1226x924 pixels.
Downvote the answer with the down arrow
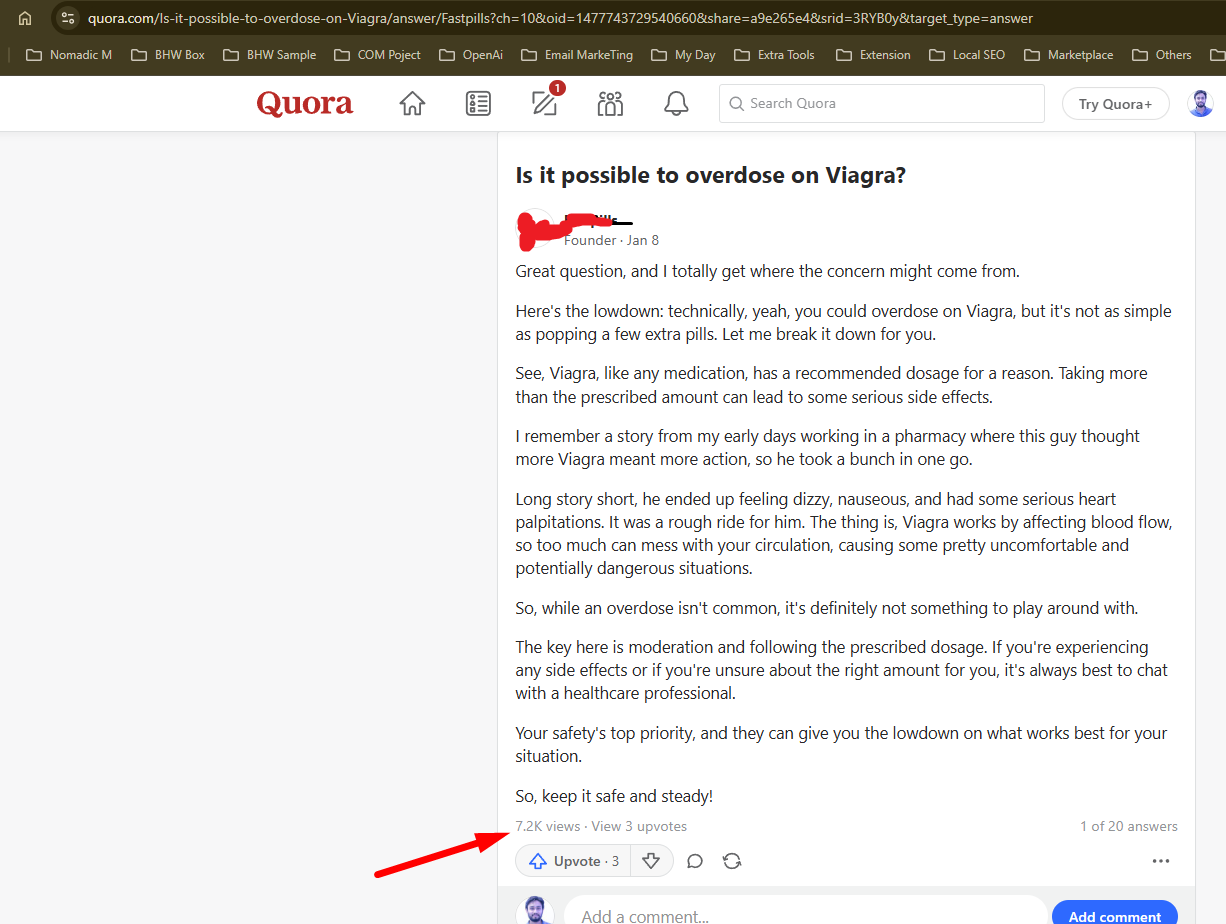tap(652, 861)
